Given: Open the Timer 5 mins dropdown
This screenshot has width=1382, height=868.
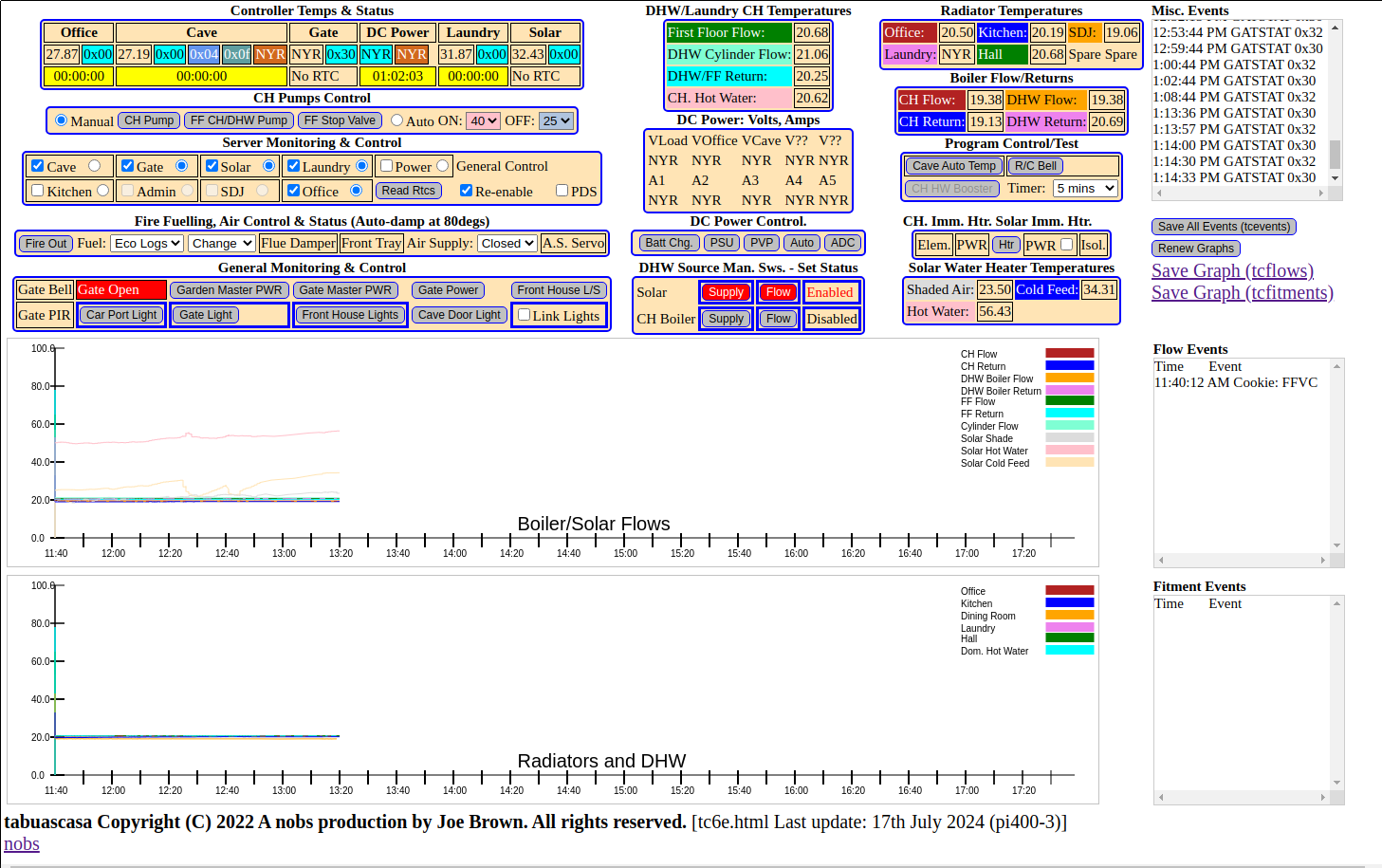Looking at the screenshot, I should [1085, 189].
